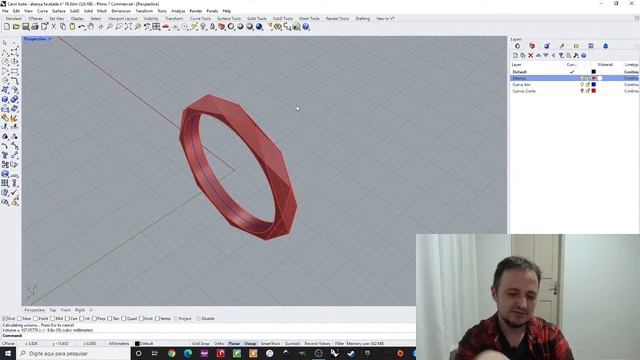640x360 pixels.
Task: Click the blue color swatch of Curva Aro layer
Action: point(593,84)
